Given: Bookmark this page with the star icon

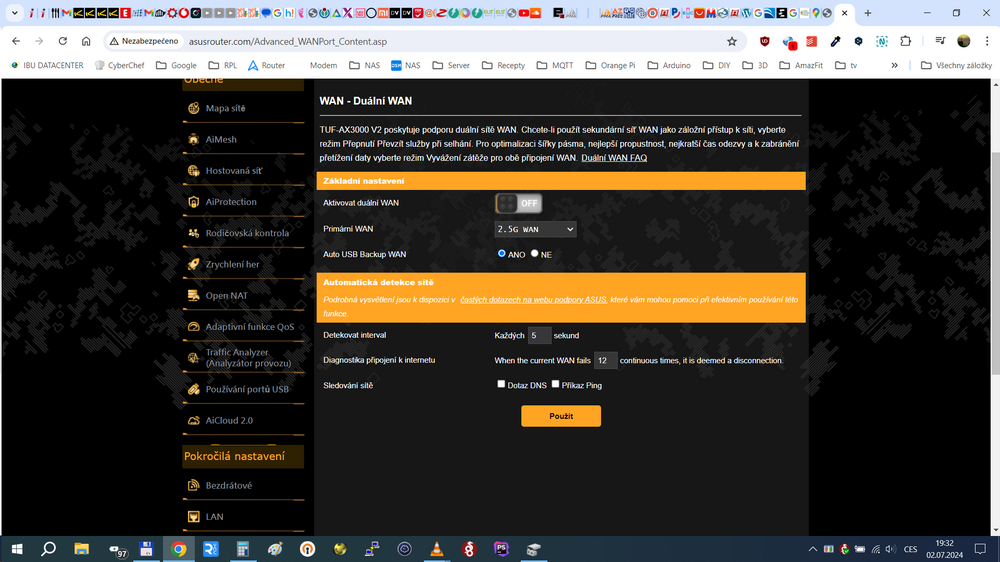Looking at the screenshot, I should (x=732, y=41).
